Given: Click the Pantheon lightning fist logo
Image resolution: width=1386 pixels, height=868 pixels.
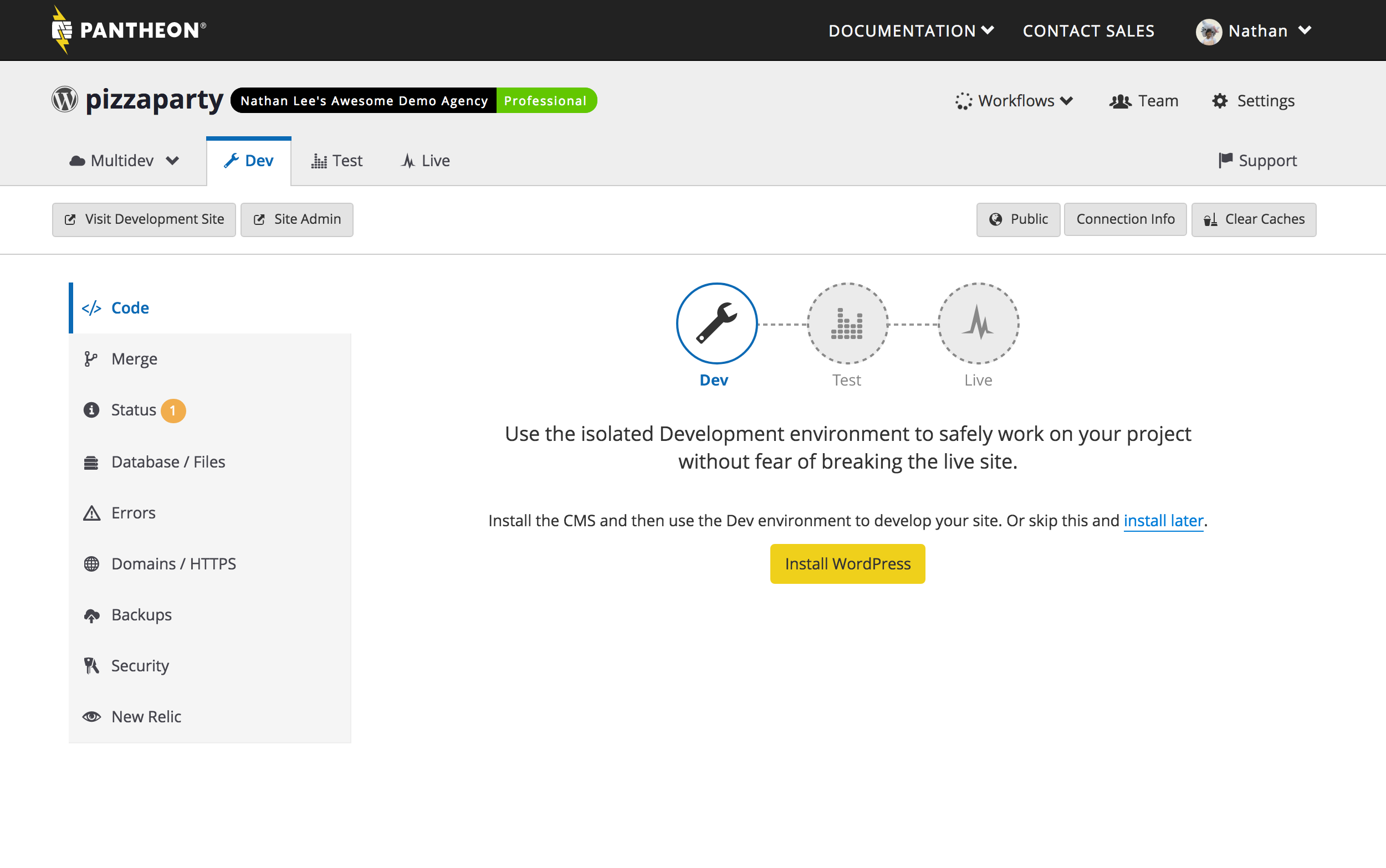Looking at the screenshot, I should (x=62, y=30).
